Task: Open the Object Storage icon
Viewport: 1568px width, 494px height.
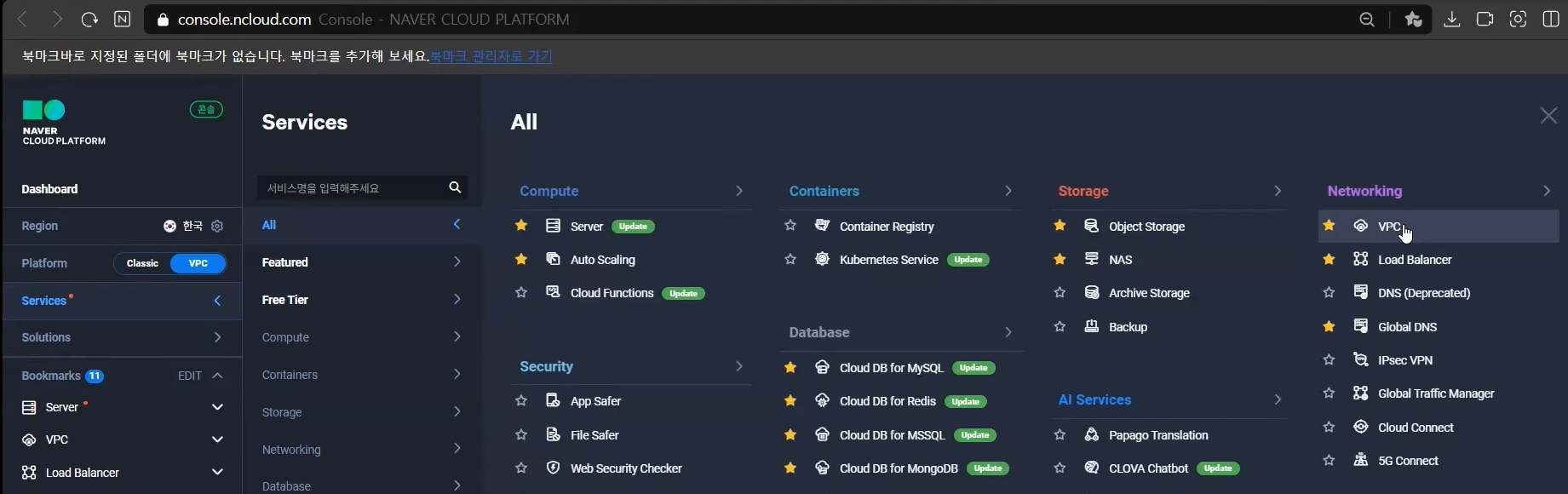Action: pyautogui.click(x=1091, y=226)
